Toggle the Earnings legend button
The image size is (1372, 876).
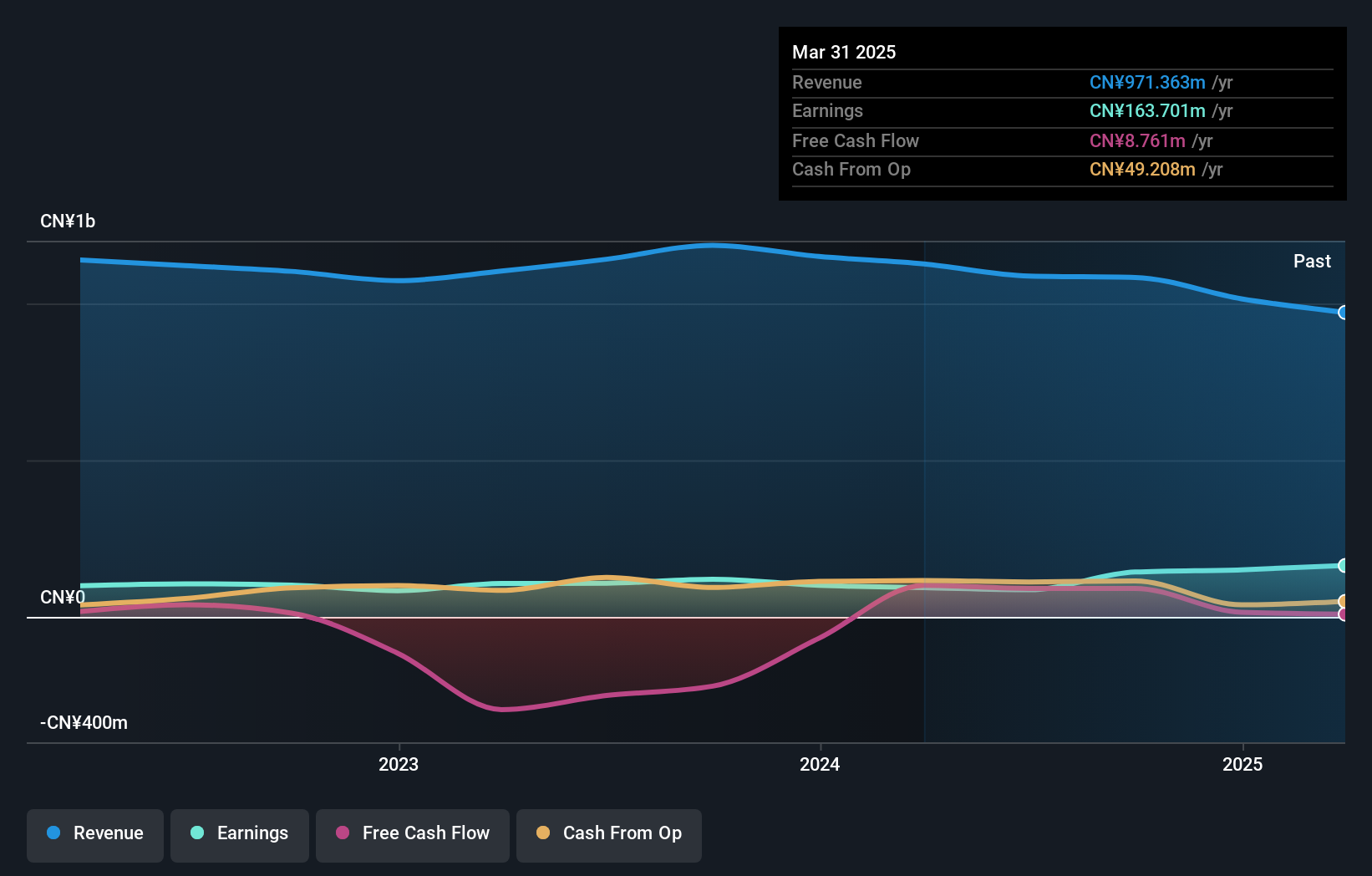coord(240,835)
